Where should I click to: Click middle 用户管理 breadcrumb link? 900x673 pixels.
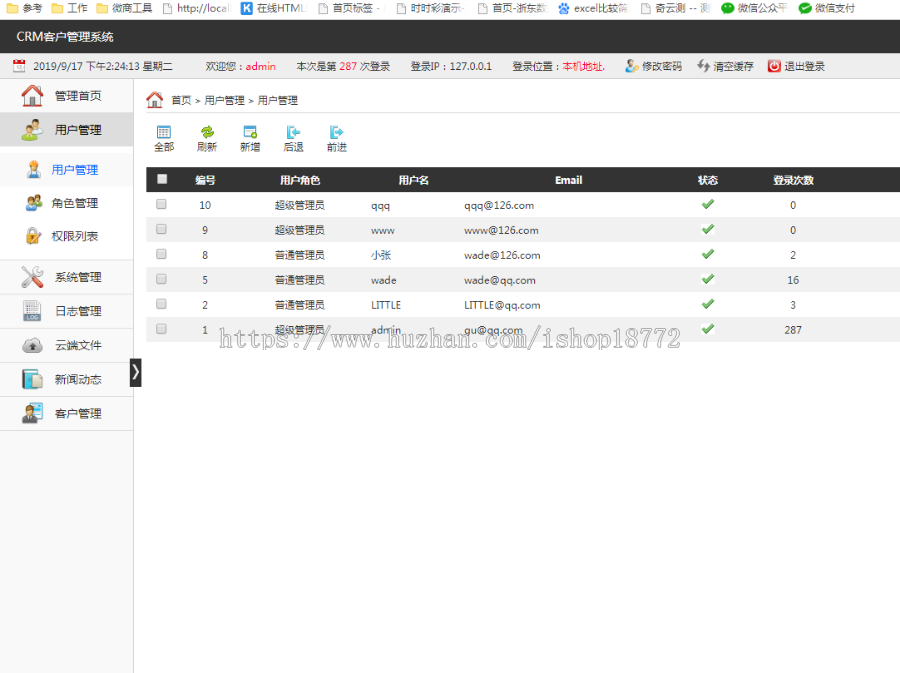(x=224, y=100)
